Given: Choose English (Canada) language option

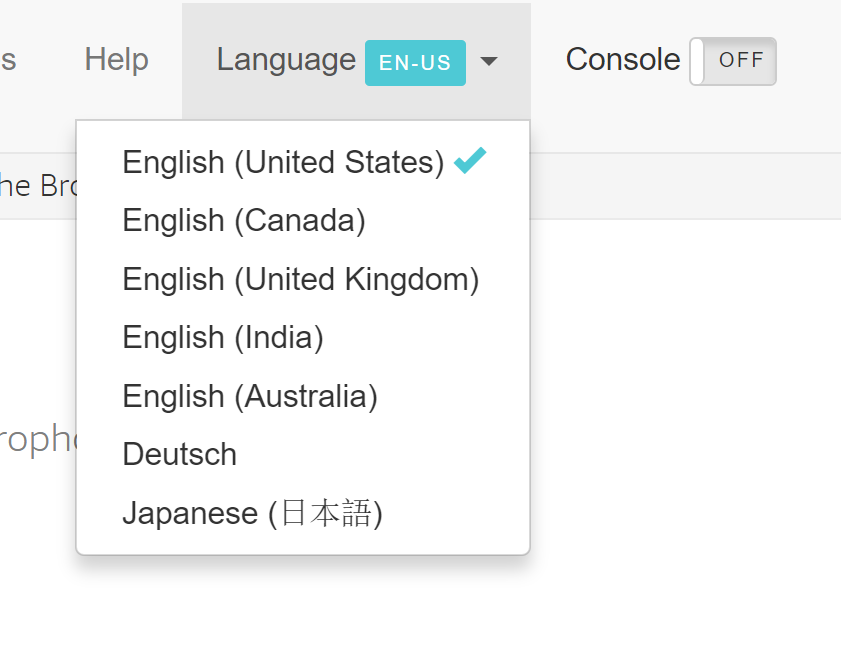Looking at the screenshot, I should pos(244,220).
